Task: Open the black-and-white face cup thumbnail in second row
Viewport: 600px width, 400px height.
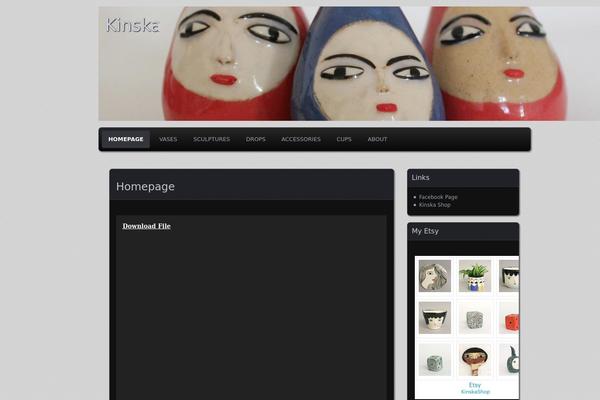Action: [435, 318]
